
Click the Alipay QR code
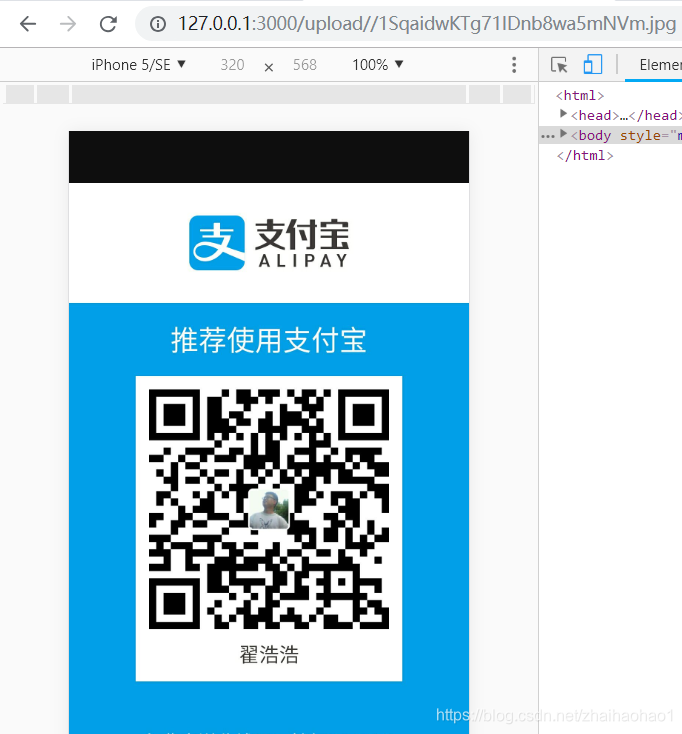pyautogui.click(x=269, y=509)
